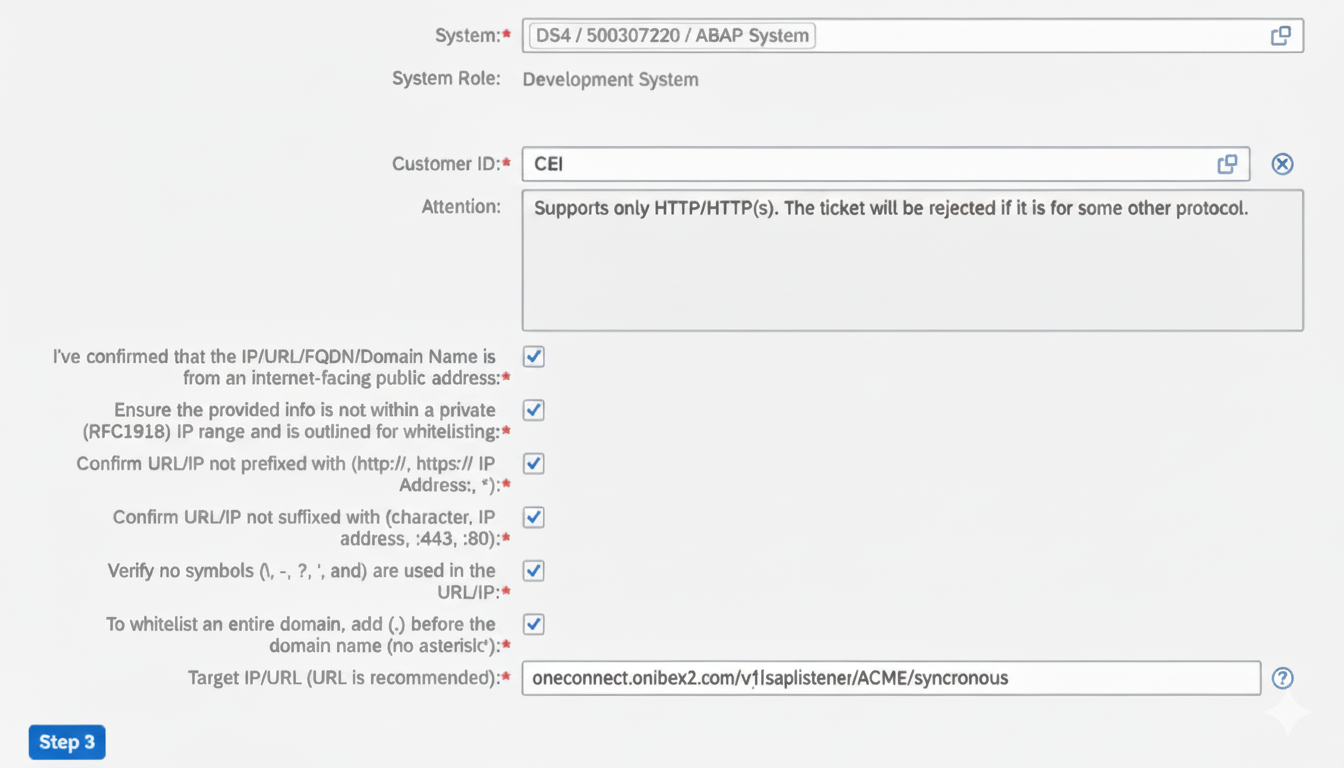Click the sparkle star icon
The height and width of the screenshot is (768, 1344).
coord(1286,714)
